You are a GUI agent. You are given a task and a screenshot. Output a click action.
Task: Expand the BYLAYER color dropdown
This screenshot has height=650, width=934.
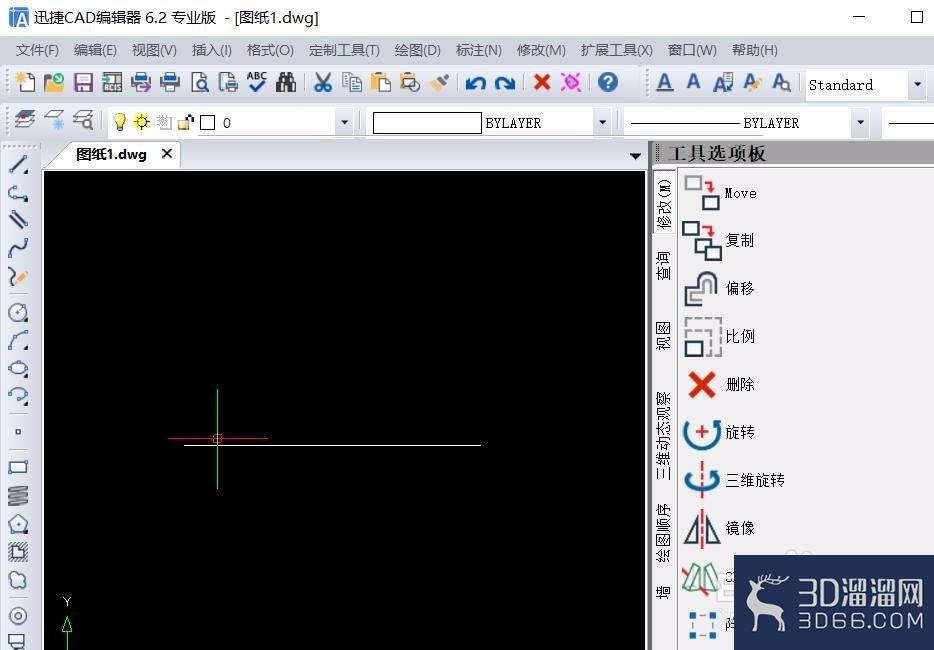602,123
